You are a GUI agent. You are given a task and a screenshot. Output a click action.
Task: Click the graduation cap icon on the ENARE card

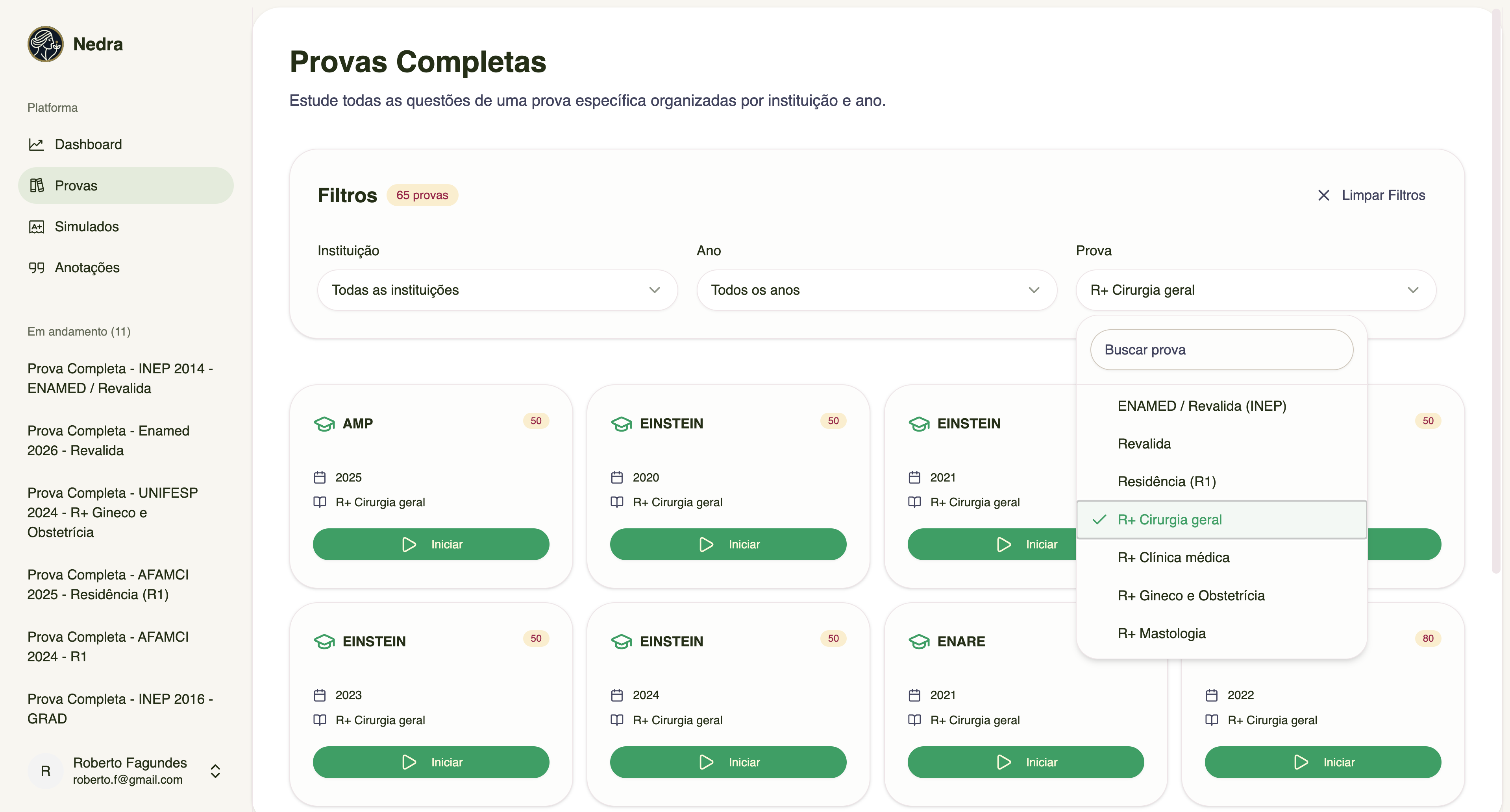pos(918,641)
